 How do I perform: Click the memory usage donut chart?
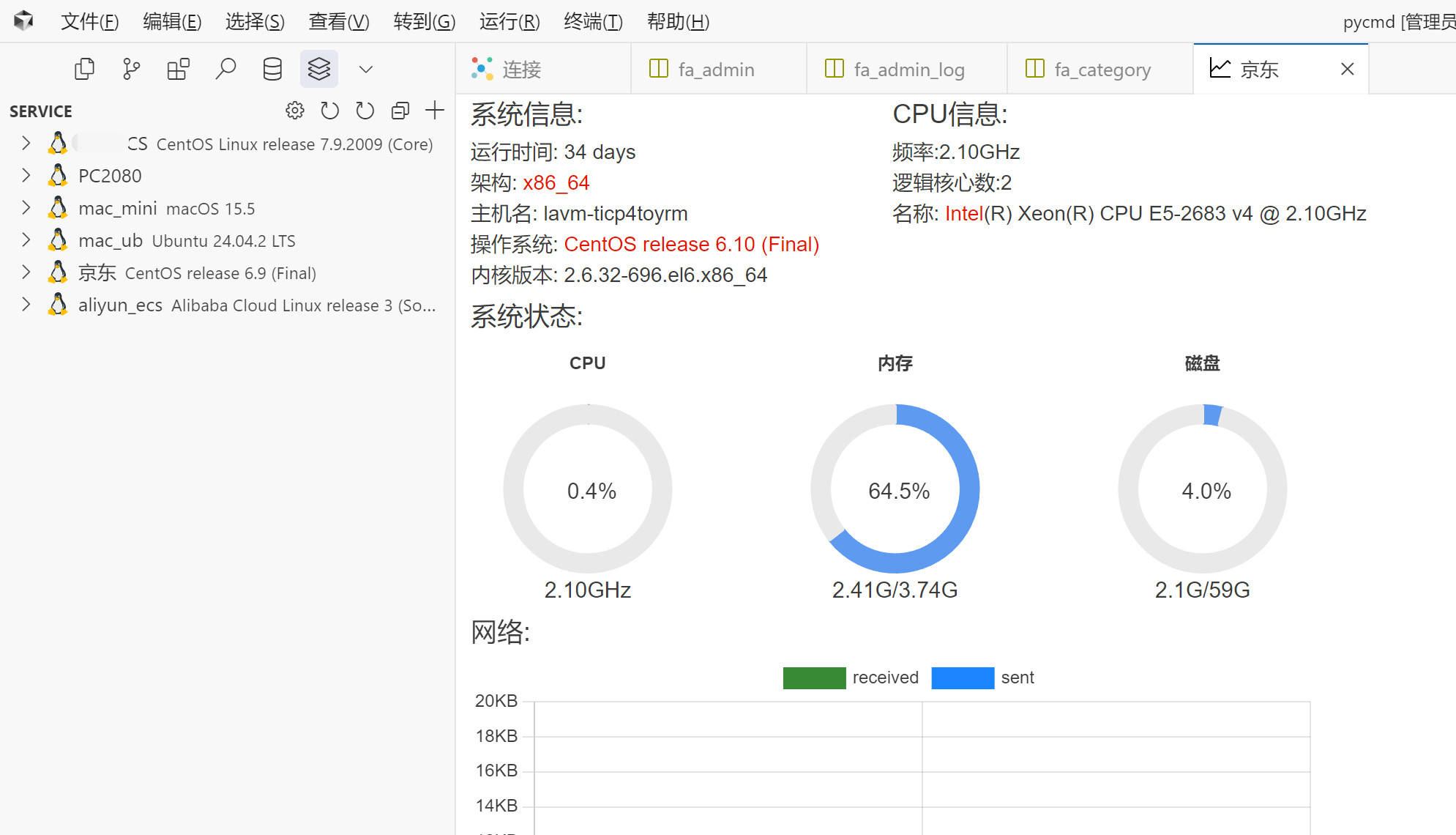[895, 489]
